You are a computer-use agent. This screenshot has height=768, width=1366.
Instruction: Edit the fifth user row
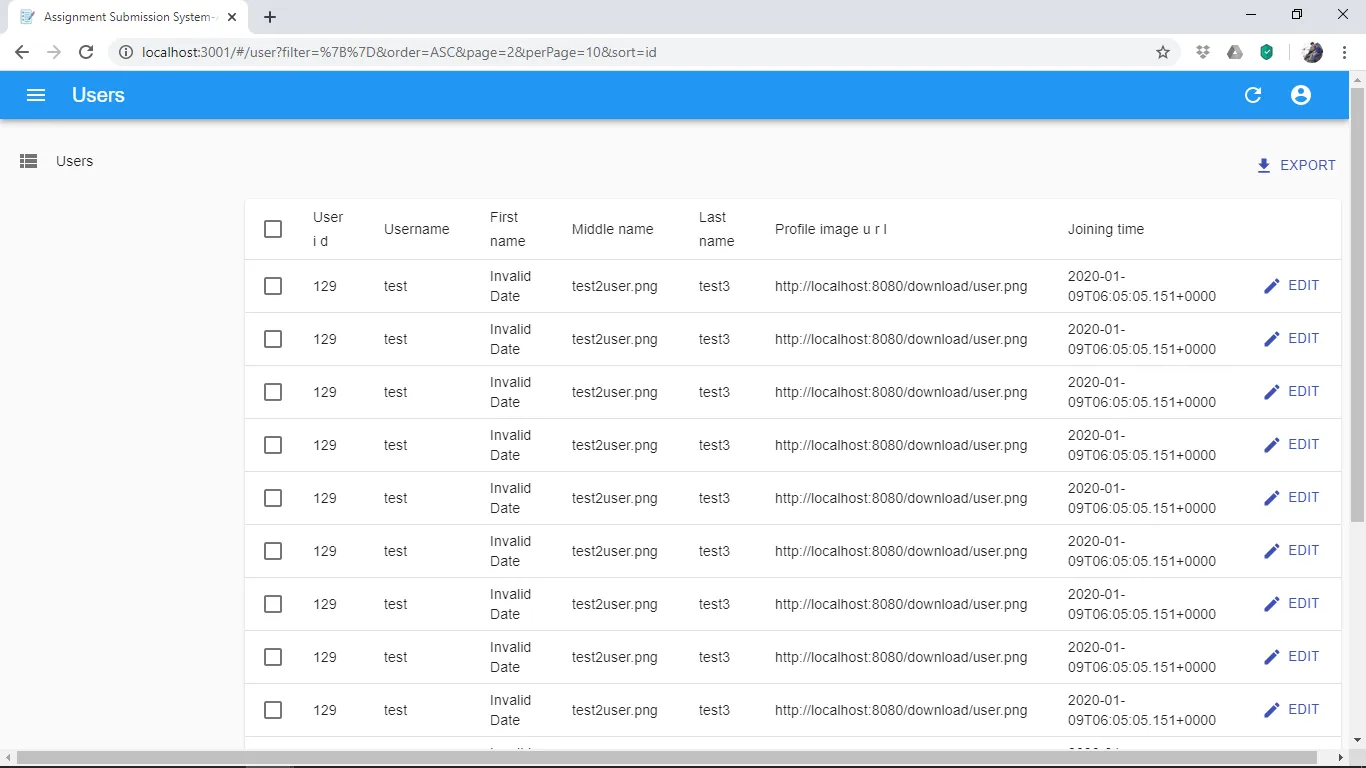(x=1292, y=498)
